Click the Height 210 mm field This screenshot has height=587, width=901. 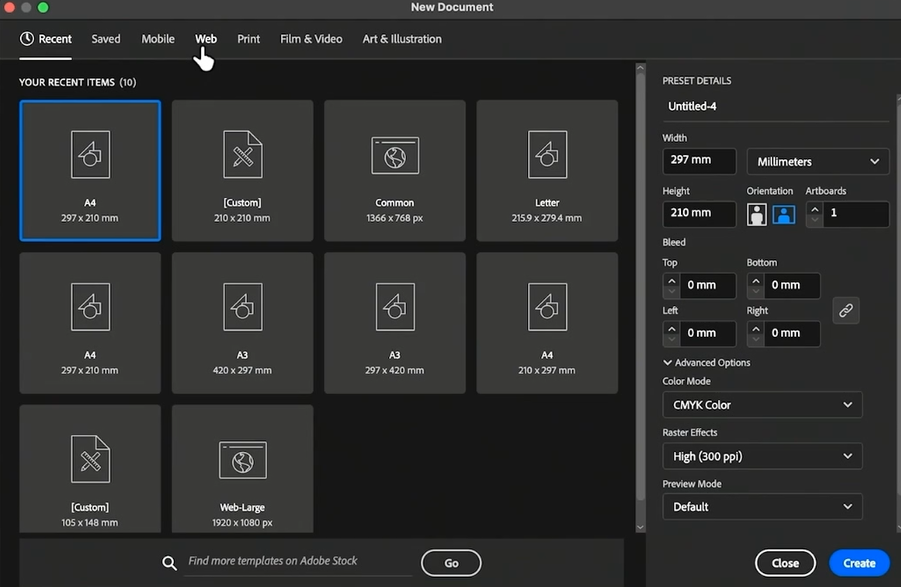pyautogui.click(x=699, y=214)
